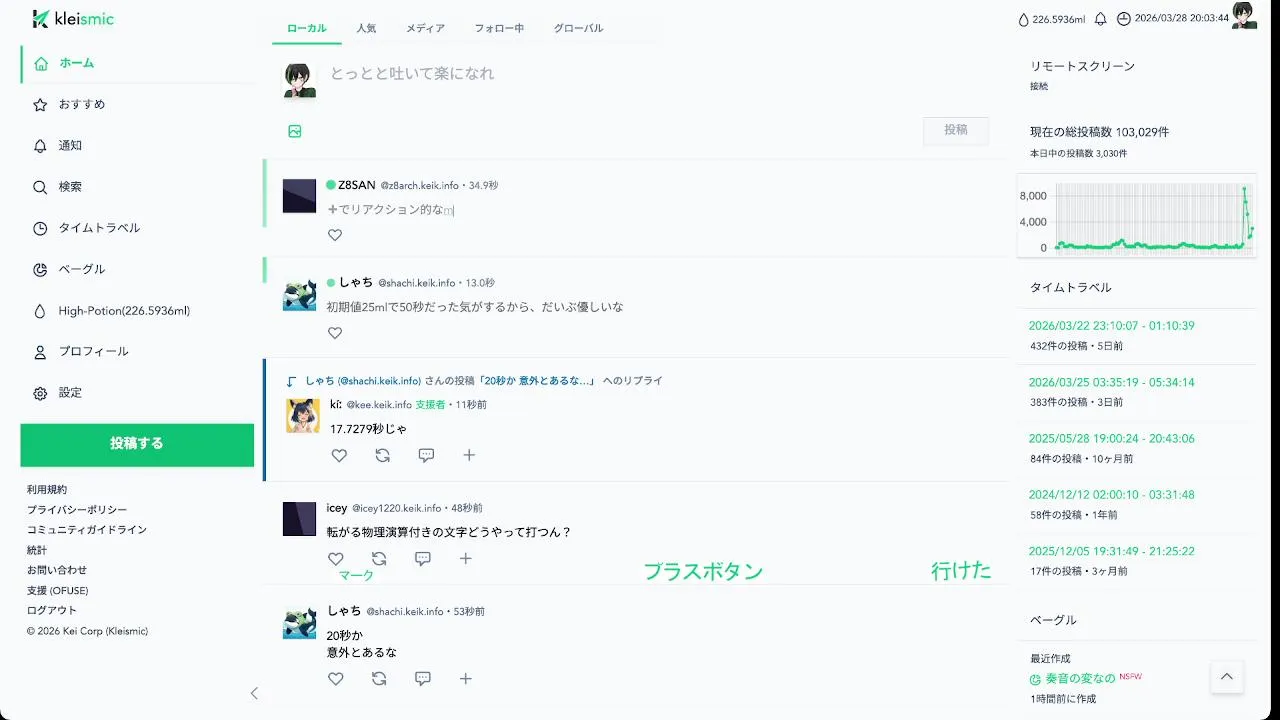The width and height of the screenshot is (1280, 720).
Task: Like the しゃち post about 初期値25ml
Action: (x=335, y=333)
